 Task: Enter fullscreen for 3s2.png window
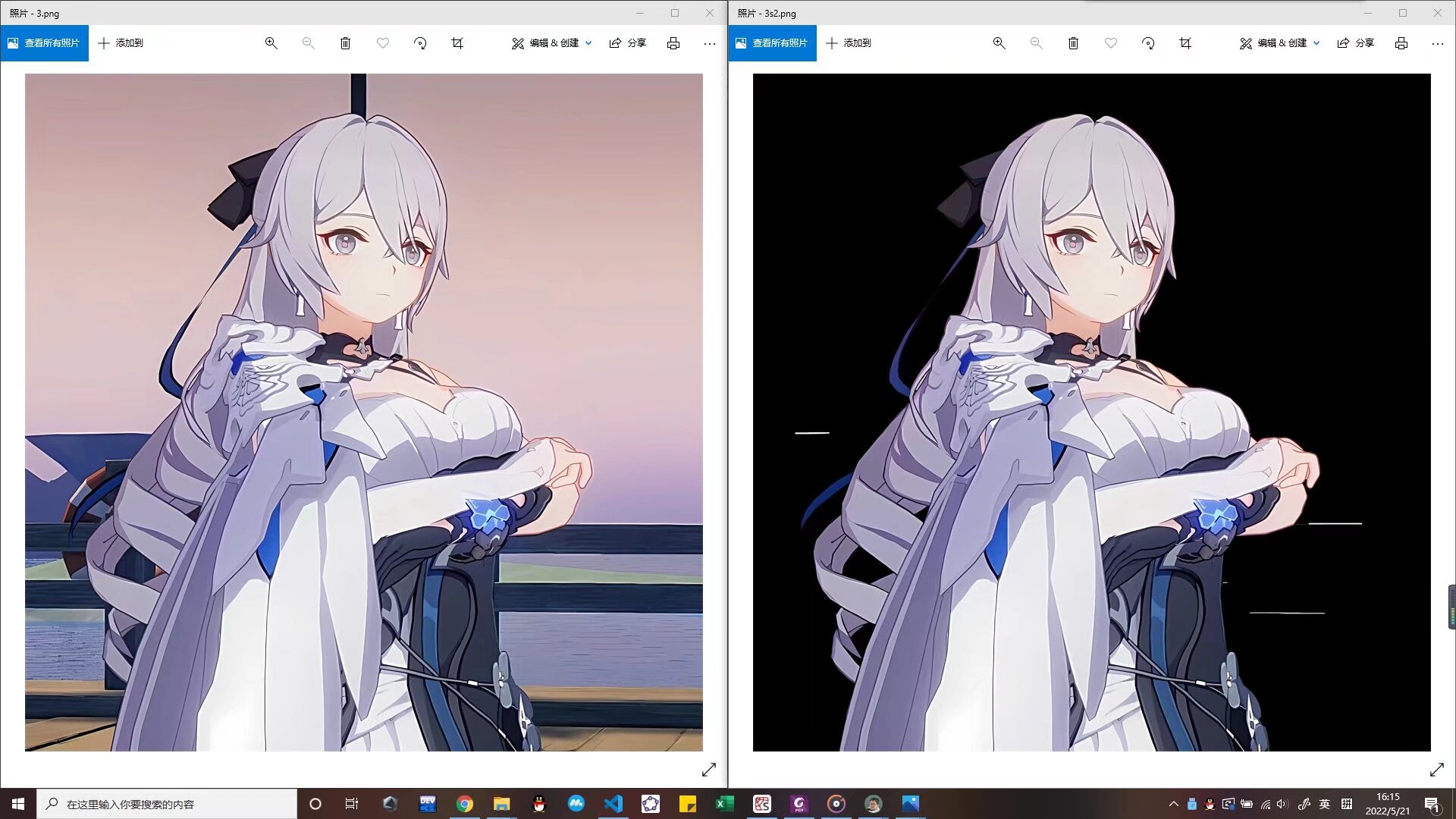tap(1437, 770)
